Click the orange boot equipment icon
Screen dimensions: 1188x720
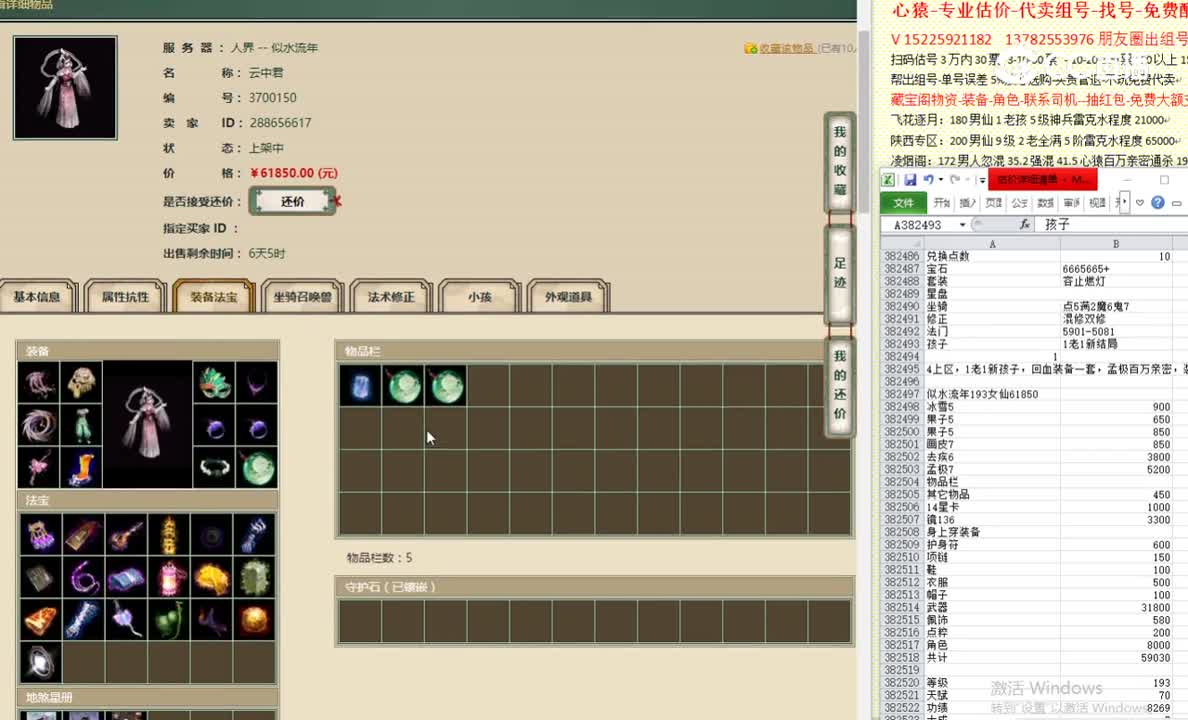81,468
